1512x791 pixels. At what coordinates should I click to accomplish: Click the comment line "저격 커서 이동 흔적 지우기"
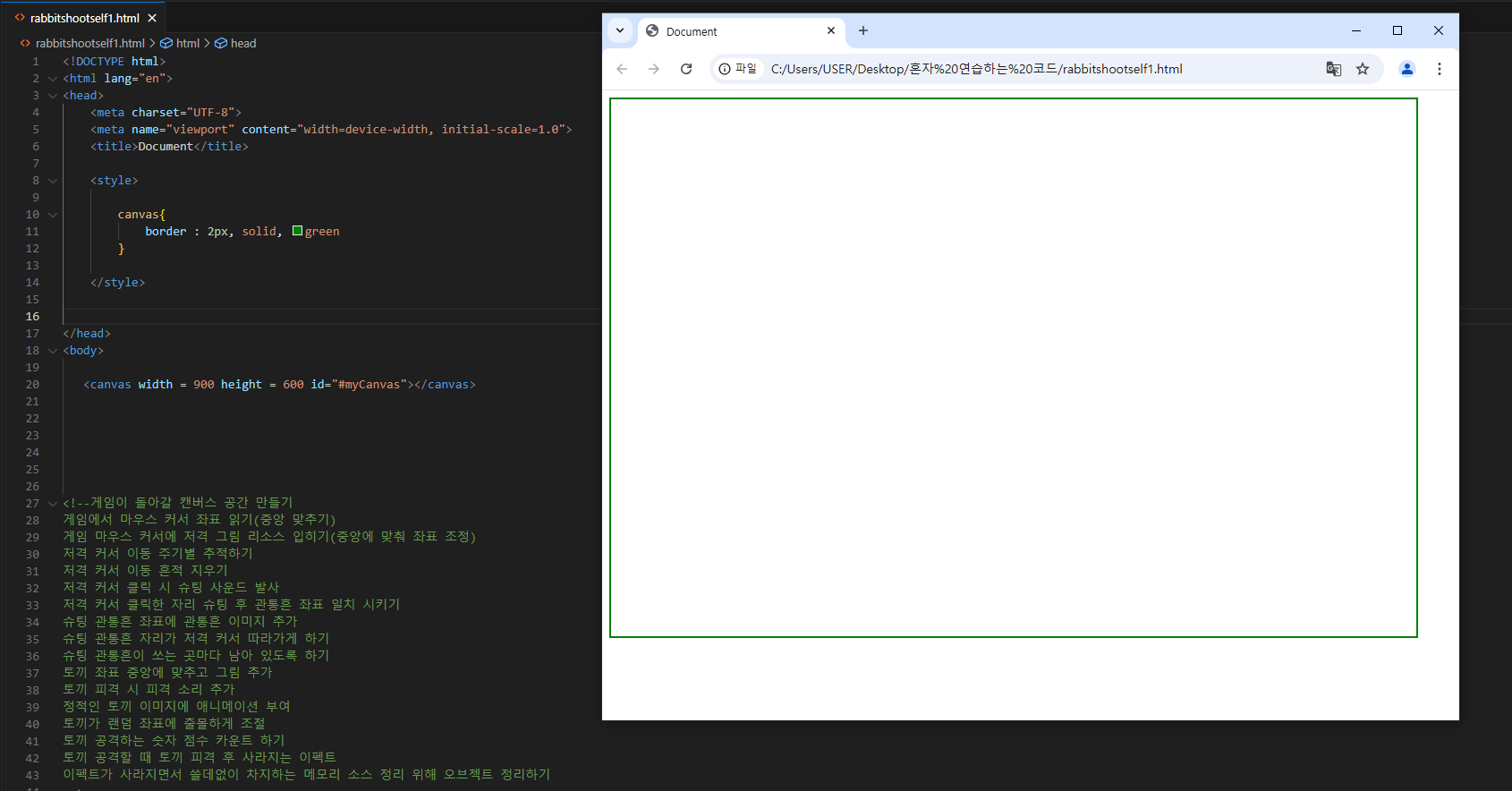click(145, 571)
